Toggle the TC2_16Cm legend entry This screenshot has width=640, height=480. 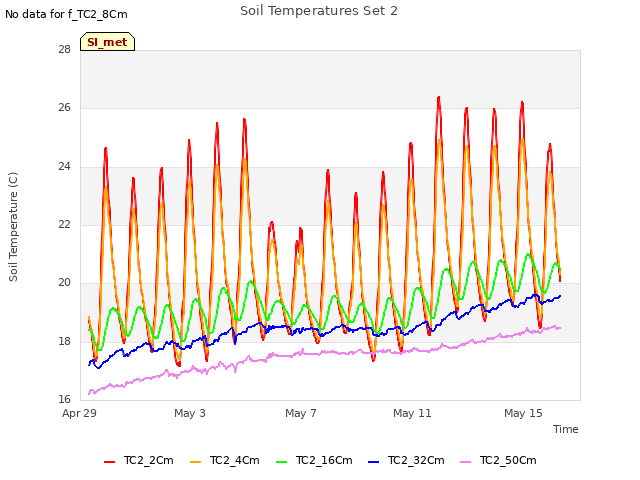314,461
